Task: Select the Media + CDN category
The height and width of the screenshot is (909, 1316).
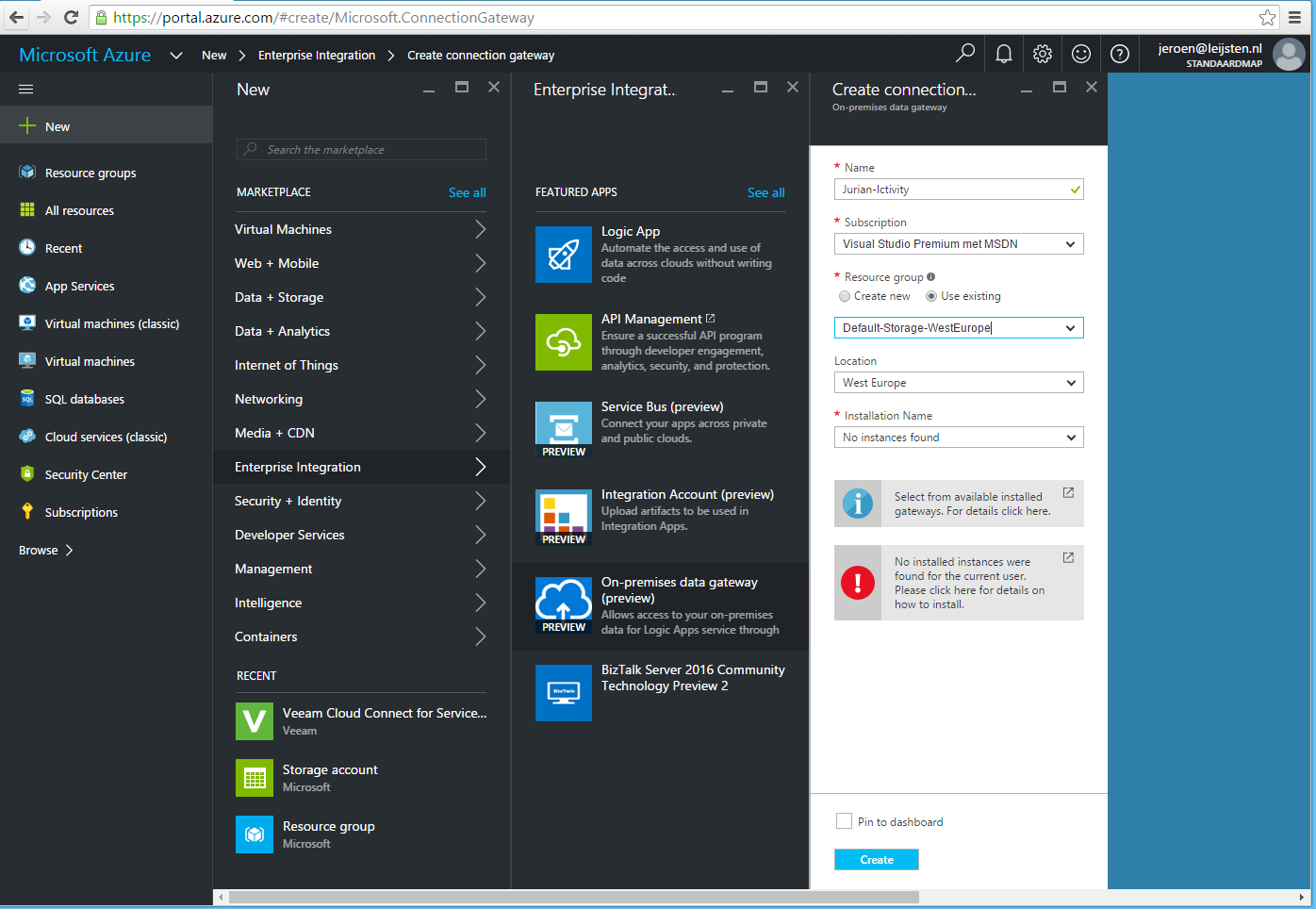Action: 362,433
